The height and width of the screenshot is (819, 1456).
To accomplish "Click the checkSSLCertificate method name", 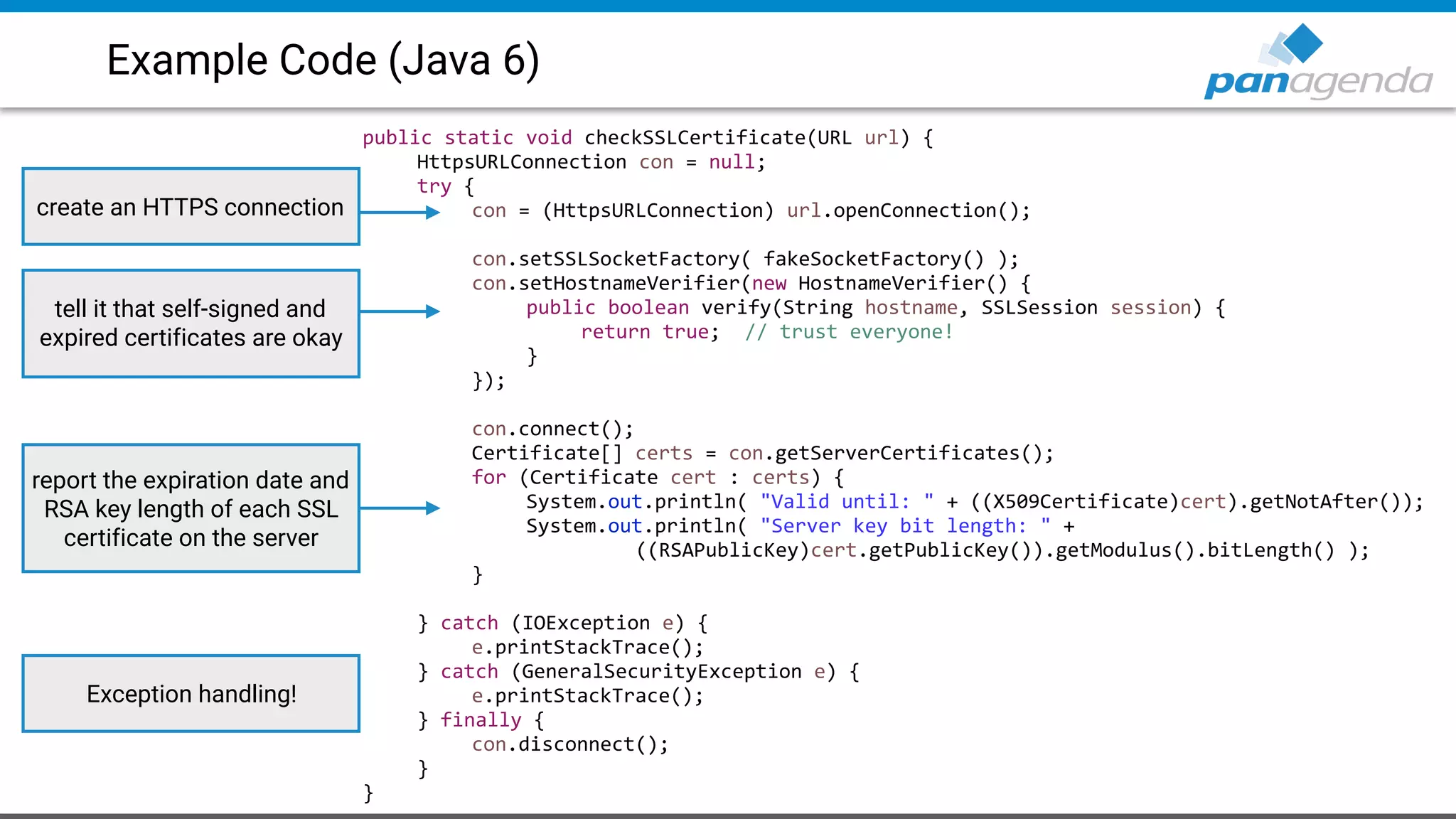I will point(695,137).
